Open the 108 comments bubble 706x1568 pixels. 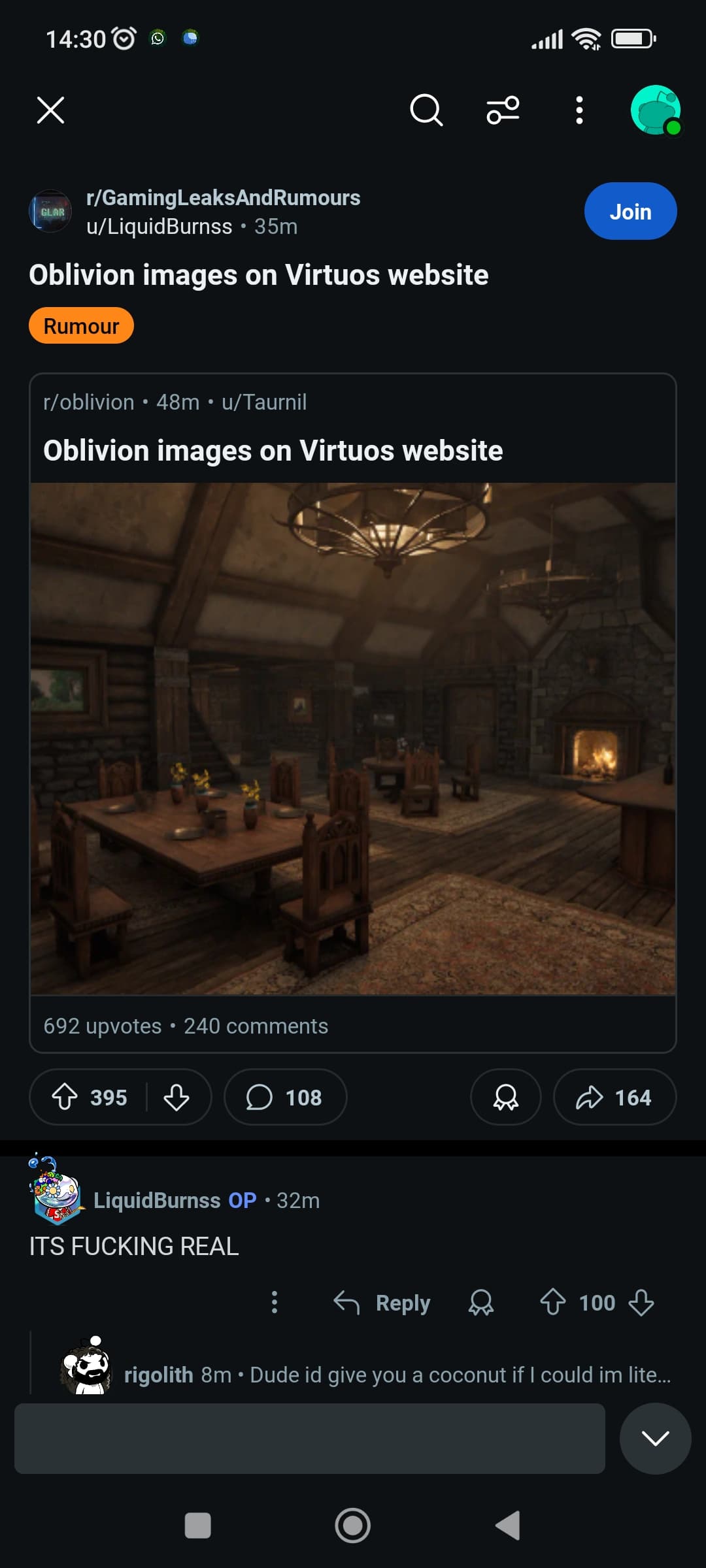(x=285, y=1097)
